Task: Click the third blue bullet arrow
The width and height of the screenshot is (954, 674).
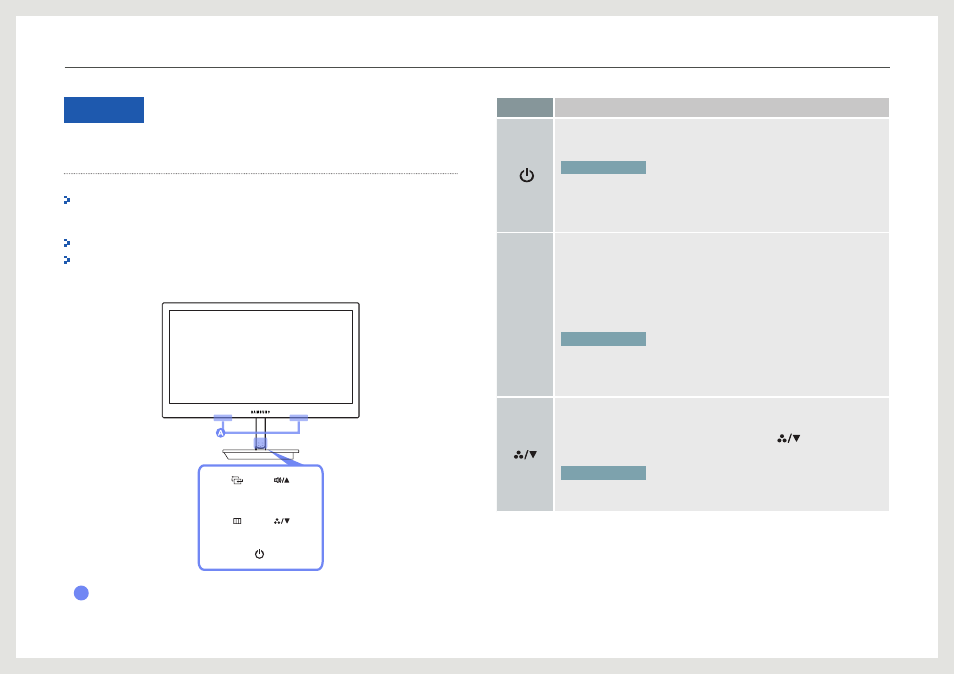Action: tap(67, 260)
